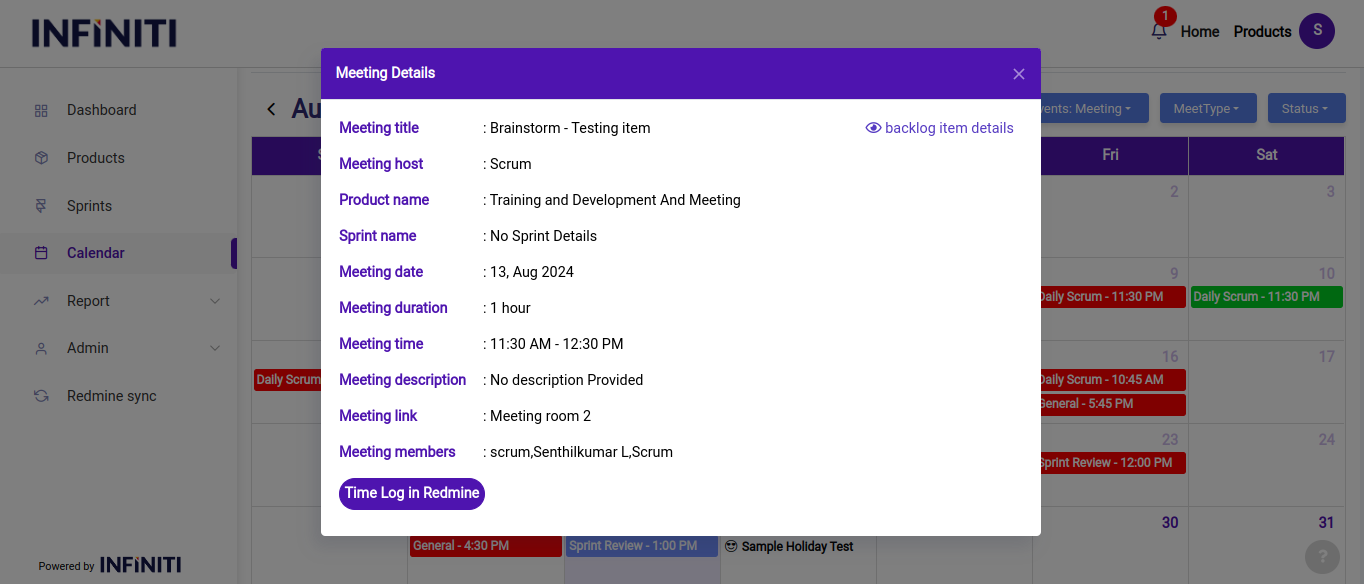Open green Daily Scrum event on Saturday 10
1364x584 pixels.
pos(1266,297)
